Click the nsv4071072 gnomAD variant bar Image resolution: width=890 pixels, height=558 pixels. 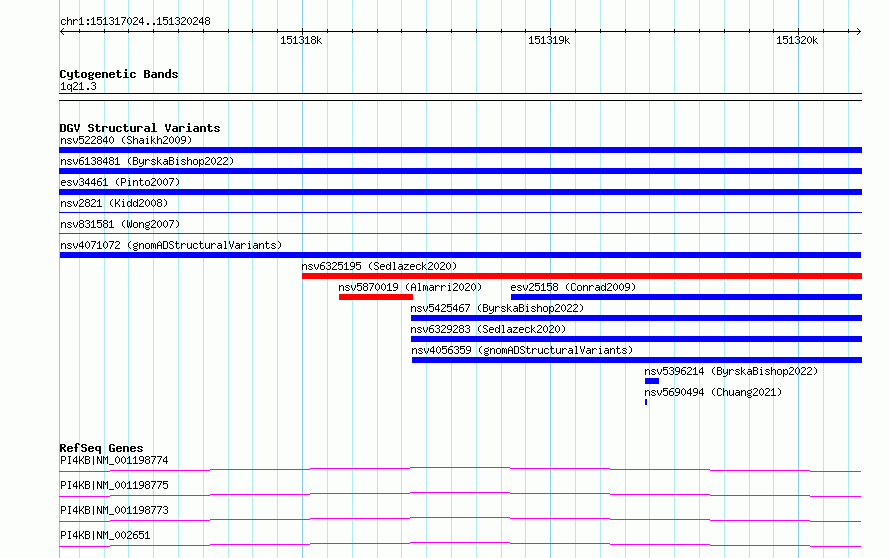point(460,255)
